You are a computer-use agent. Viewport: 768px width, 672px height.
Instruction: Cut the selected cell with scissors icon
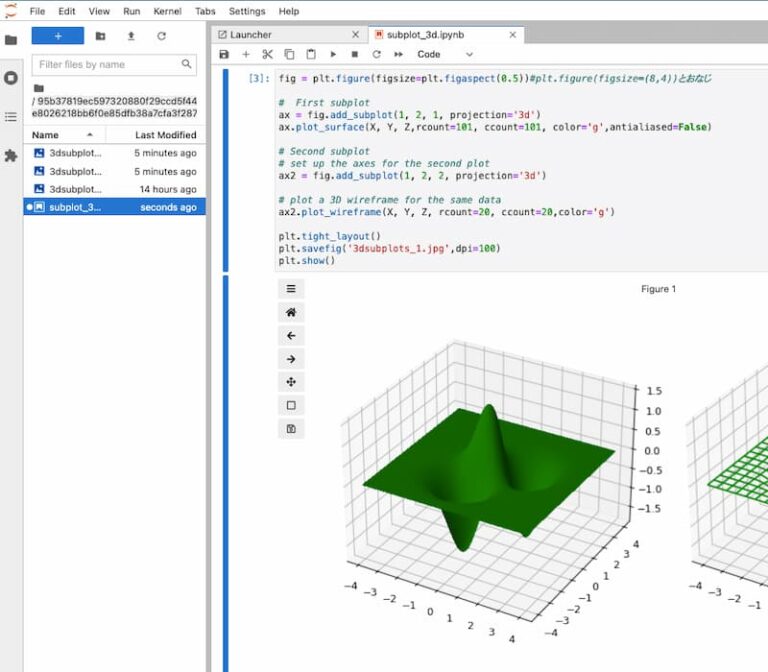(267, 54)
